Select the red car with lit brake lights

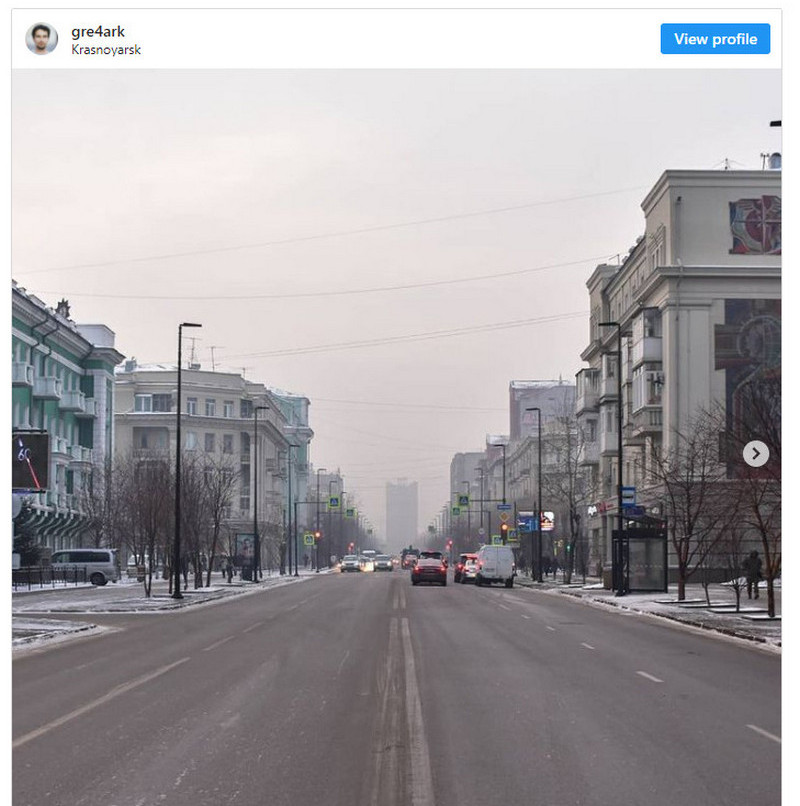coord(429,571)
